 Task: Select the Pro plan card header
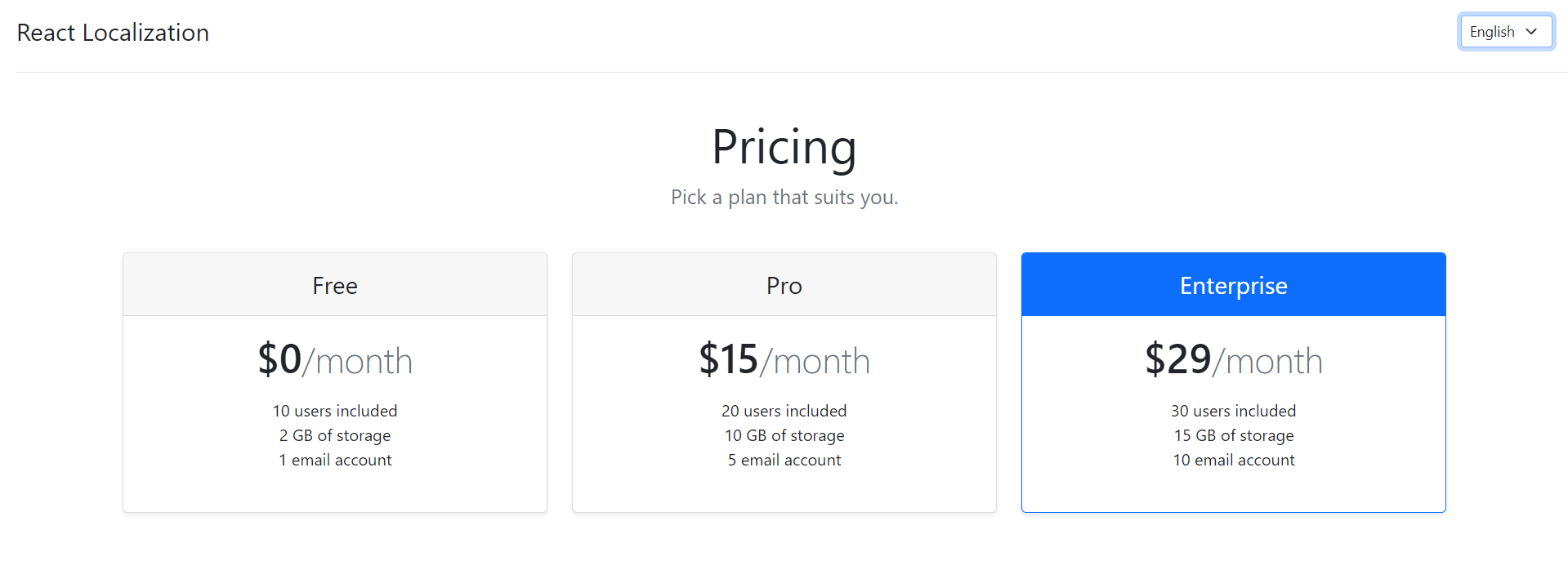pos(784,286)
